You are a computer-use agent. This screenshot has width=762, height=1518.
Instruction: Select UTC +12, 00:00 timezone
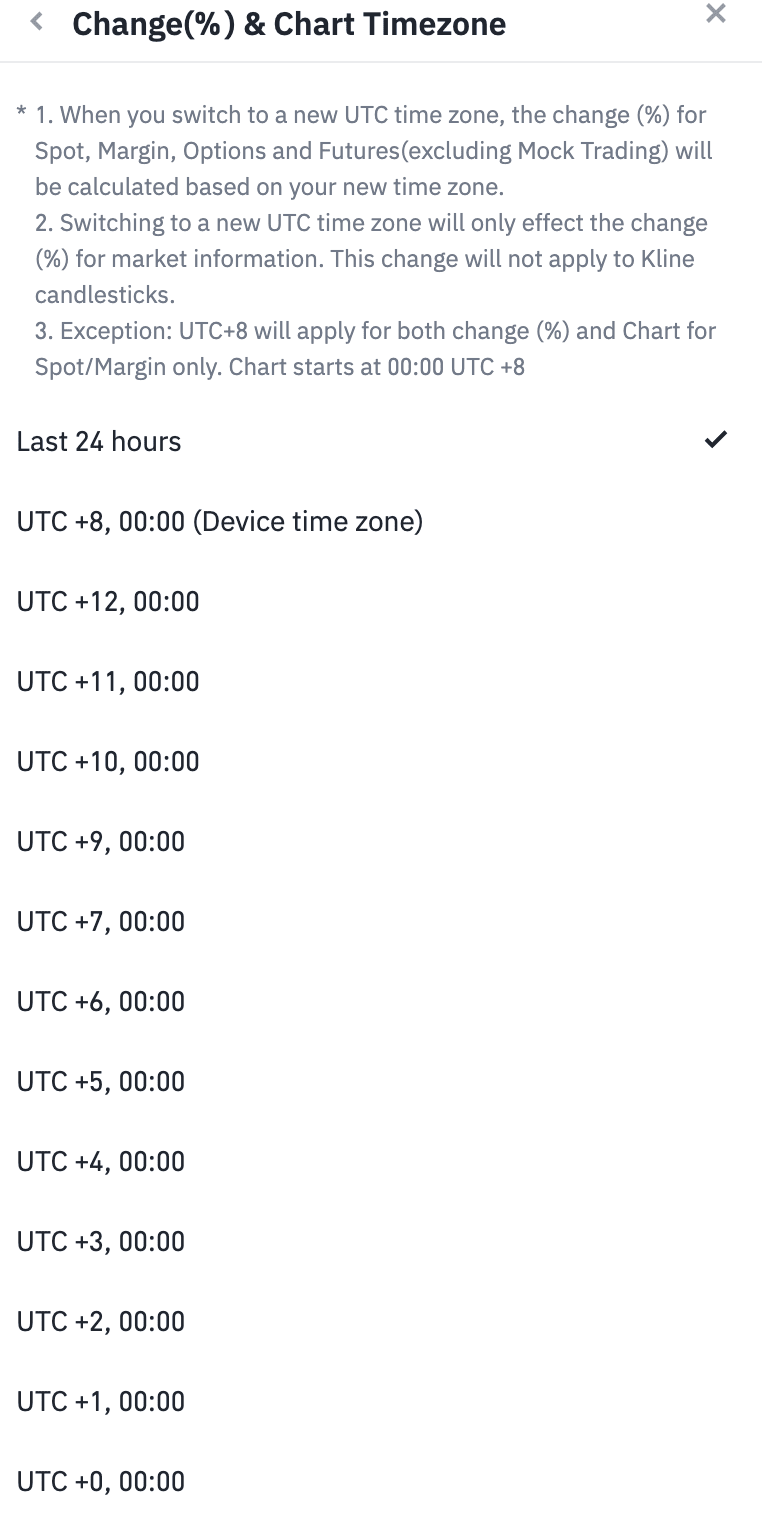[x=108, y=601]
